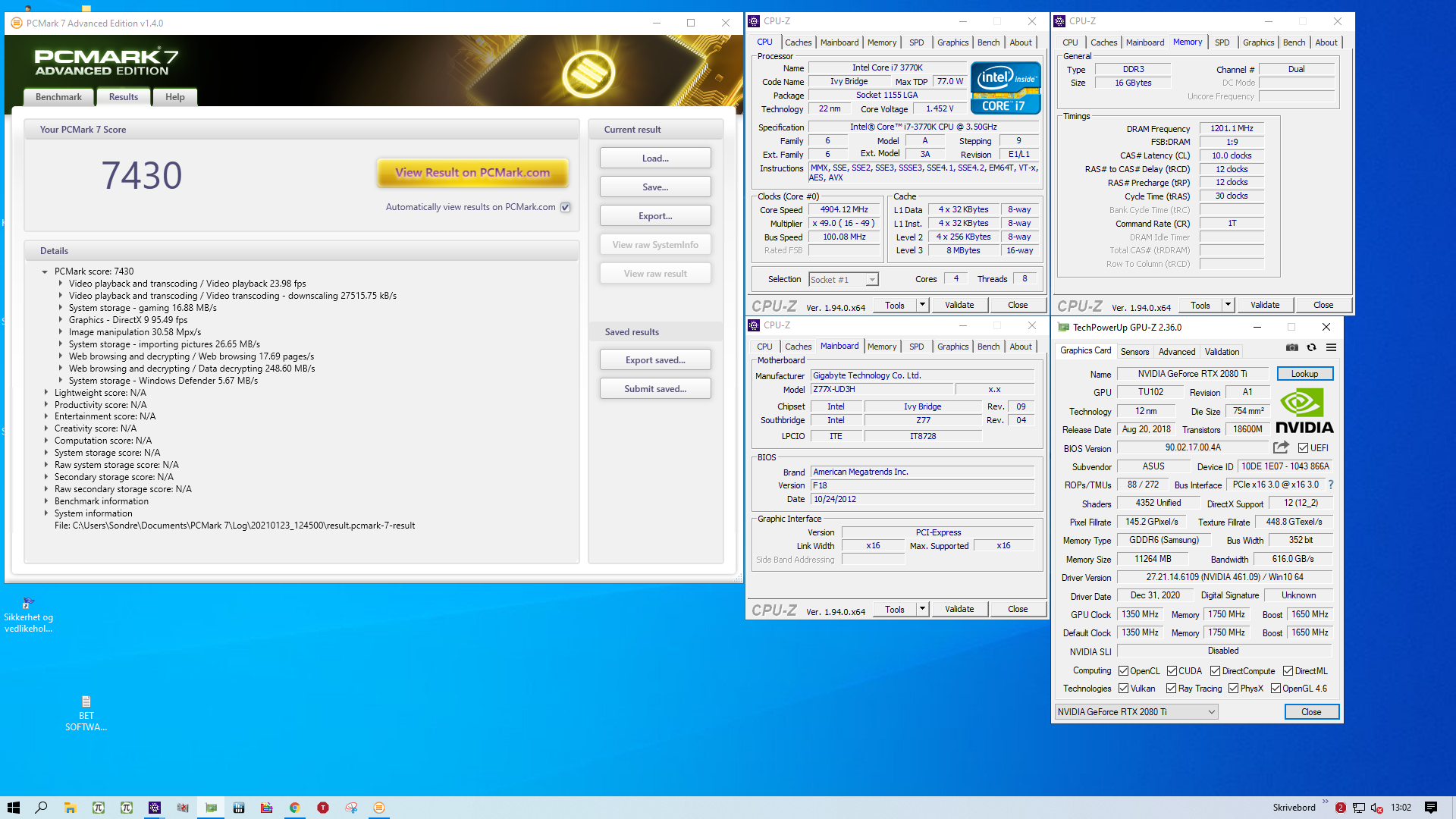Toggle the Vulkan checkbox
1456x819 pixels.
click(1123, 688)
